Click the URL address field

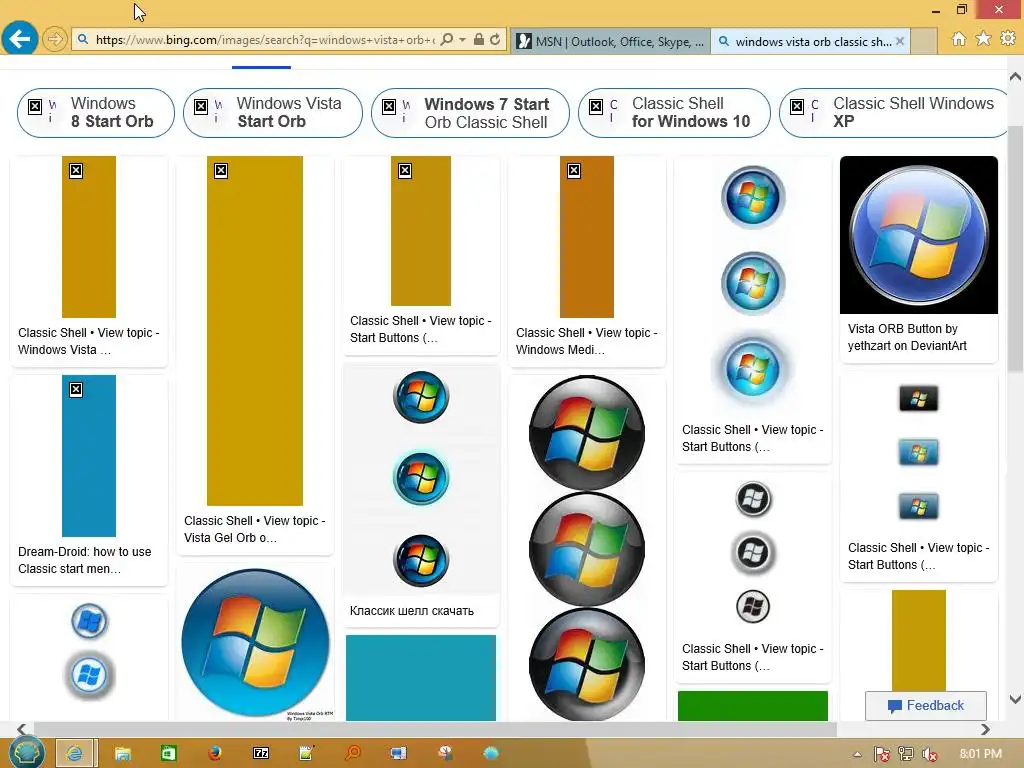[264, 40]
